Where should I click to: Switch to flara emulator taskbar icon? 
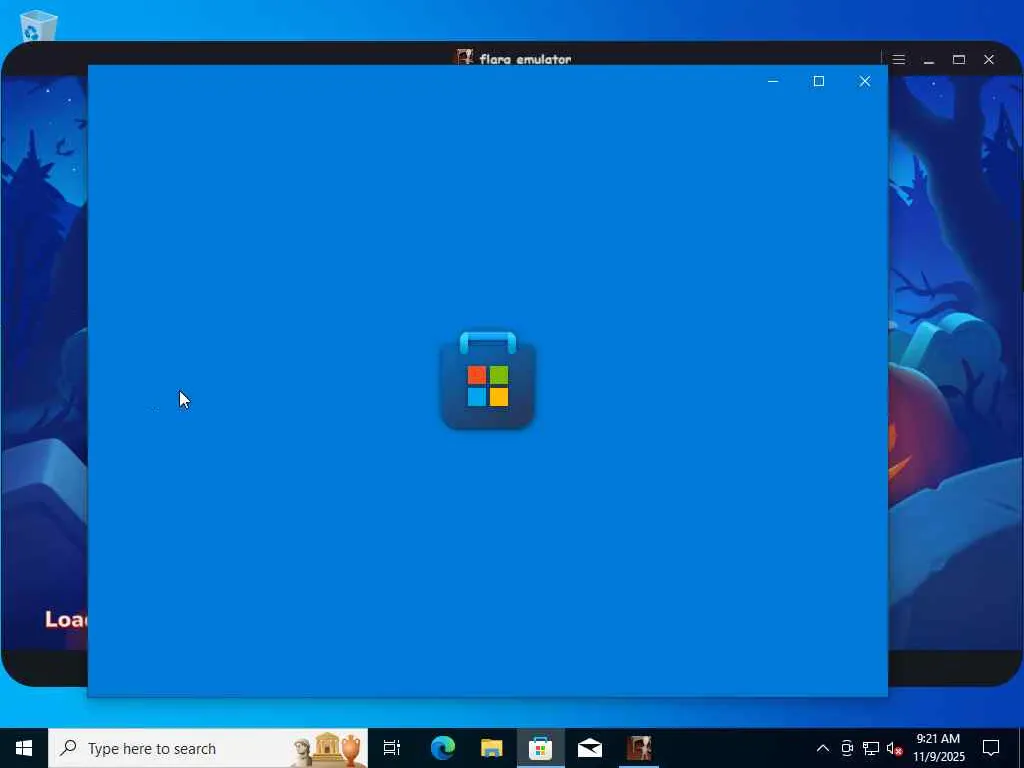point(639,748)
